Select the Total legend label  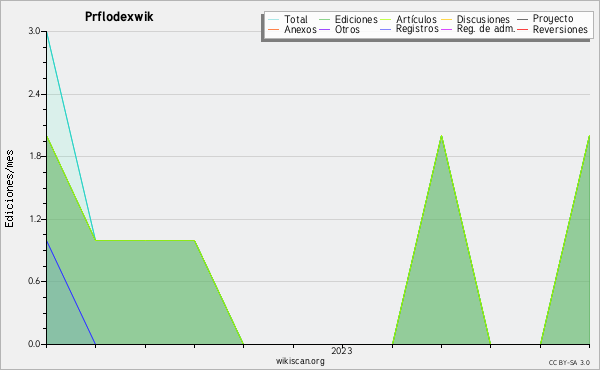tap(296, 19)
